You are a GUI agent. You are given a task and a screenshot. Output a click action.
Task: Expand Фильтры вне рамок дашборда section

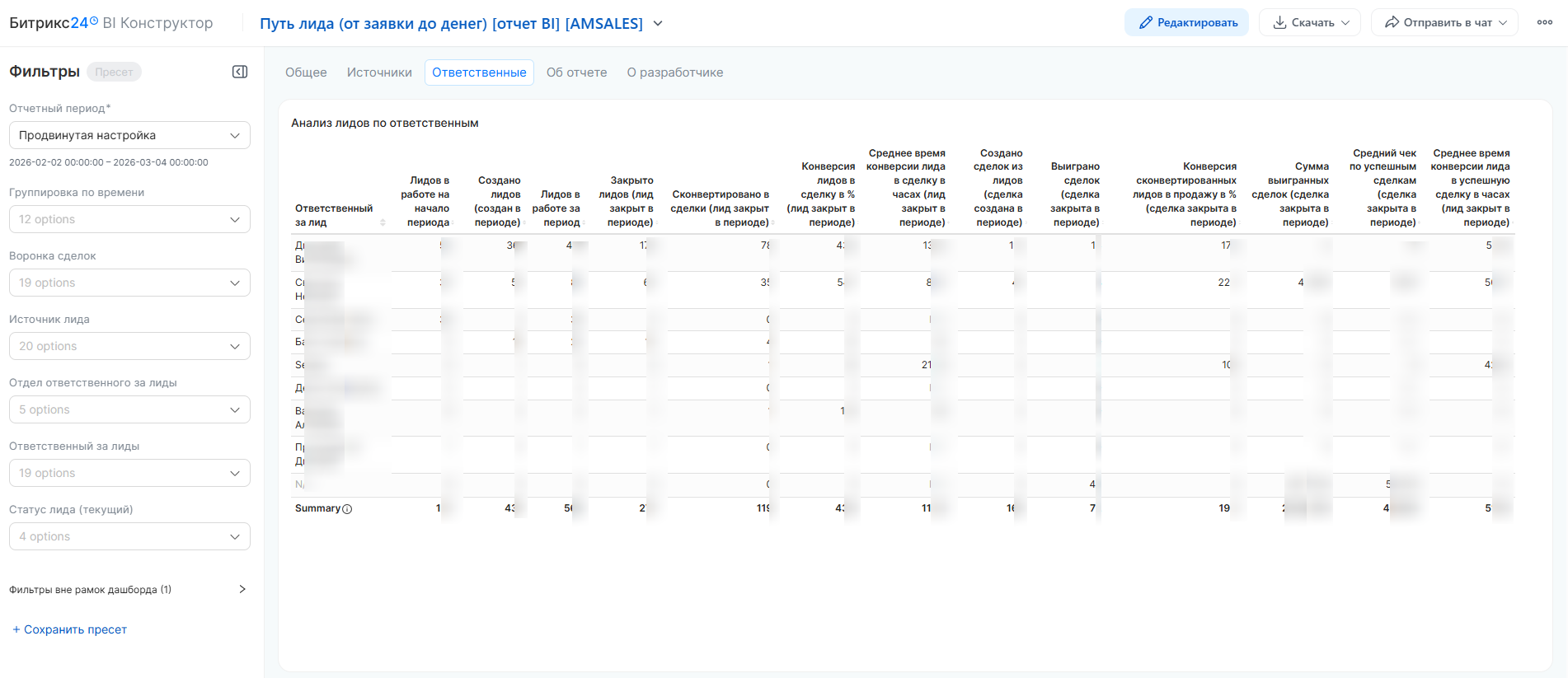[x=242, y=589]
